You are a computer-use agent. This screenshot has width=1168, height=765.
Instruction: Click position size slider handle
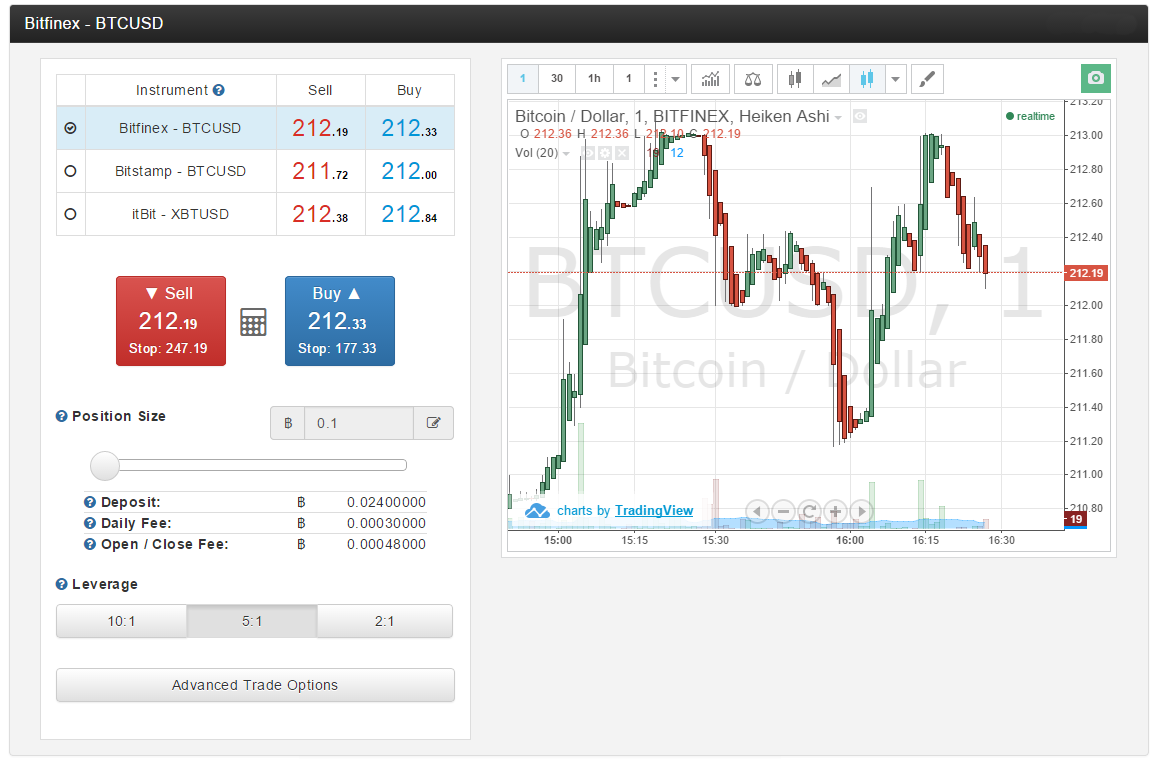(105, 466)
